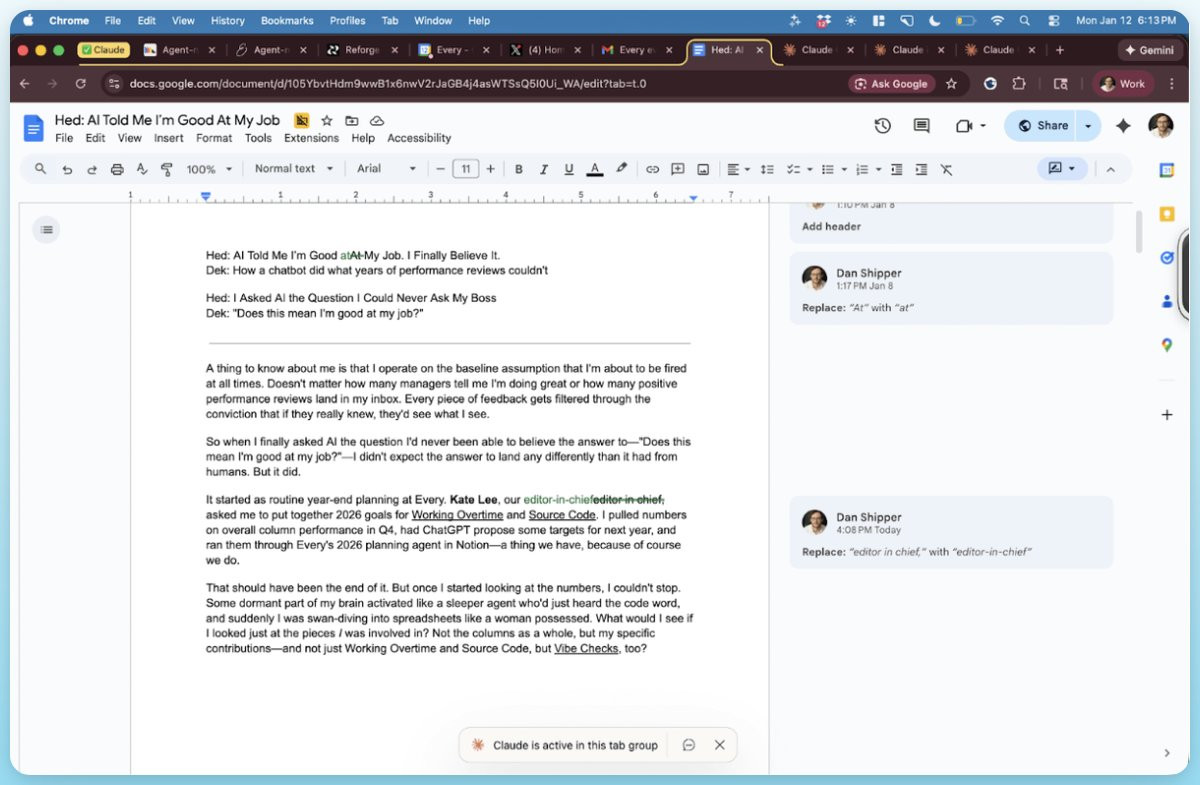Screen dimensions: 1200x785
Task: Insert a bulleted list
Action: [828, 169]
